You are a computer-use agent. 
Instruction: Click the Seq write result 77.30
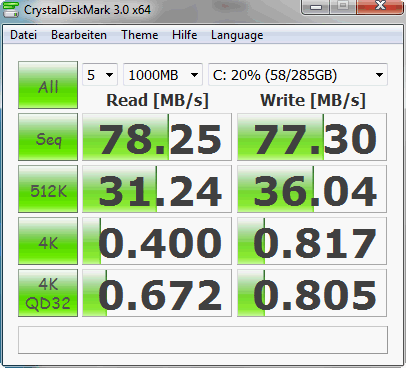(312, 137)
